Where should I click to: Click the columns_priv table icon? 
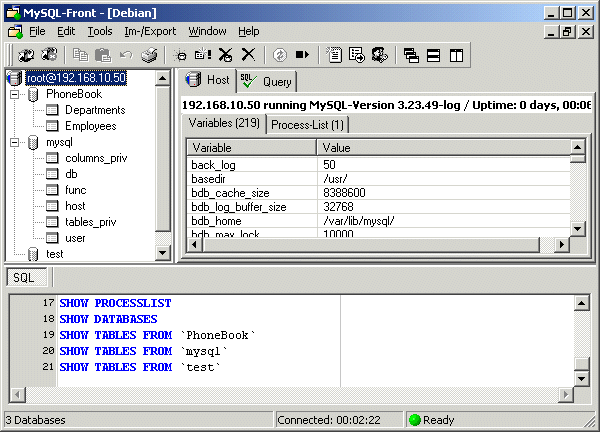click(x=52, y=158)
